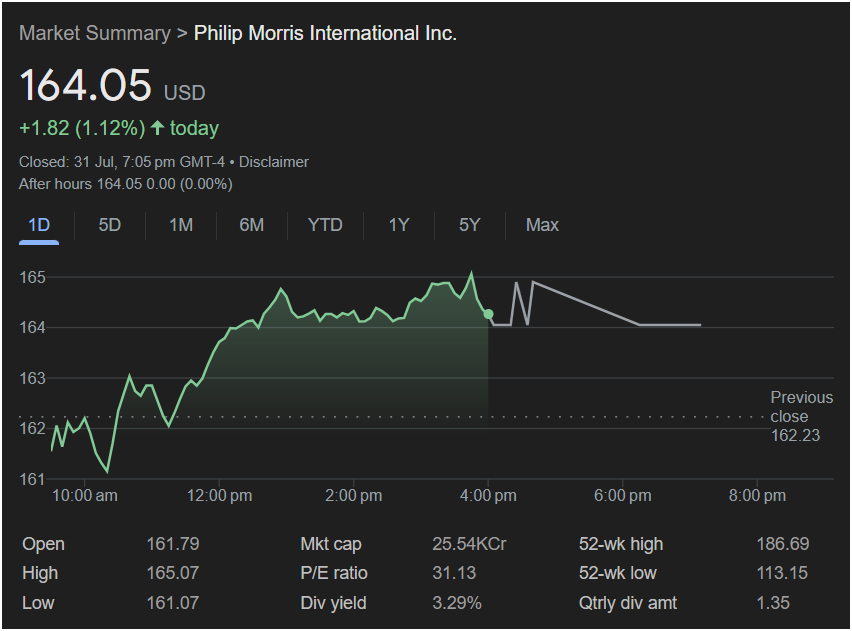Click the green closing-price dot on the chart
This screenshot has width=852, height=631.
488,314
